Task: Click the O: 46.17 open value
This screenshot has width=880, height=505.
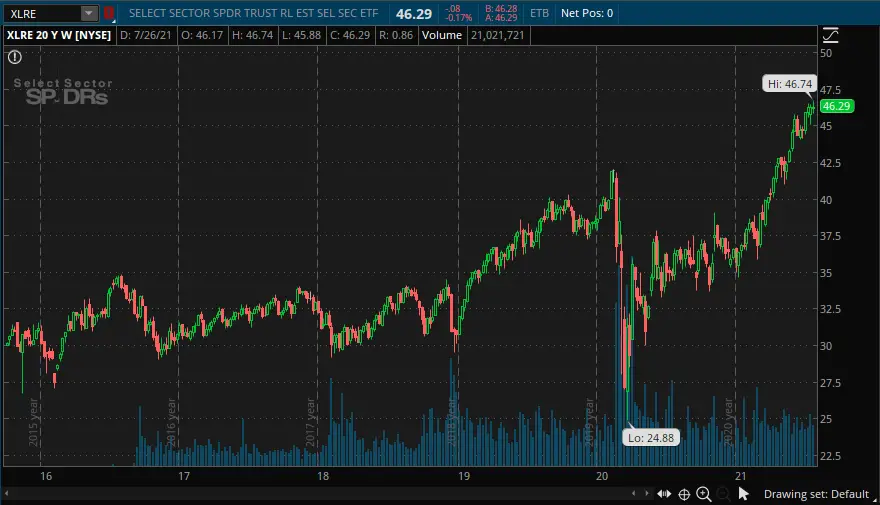Action: (201, 35)
